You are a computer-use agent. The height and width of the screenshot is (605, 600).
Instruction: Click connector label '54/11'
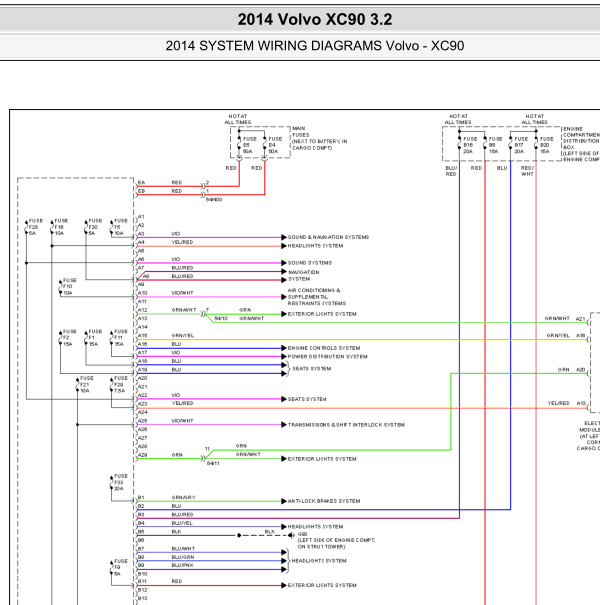pyautogui.click(x=213, y=463)
